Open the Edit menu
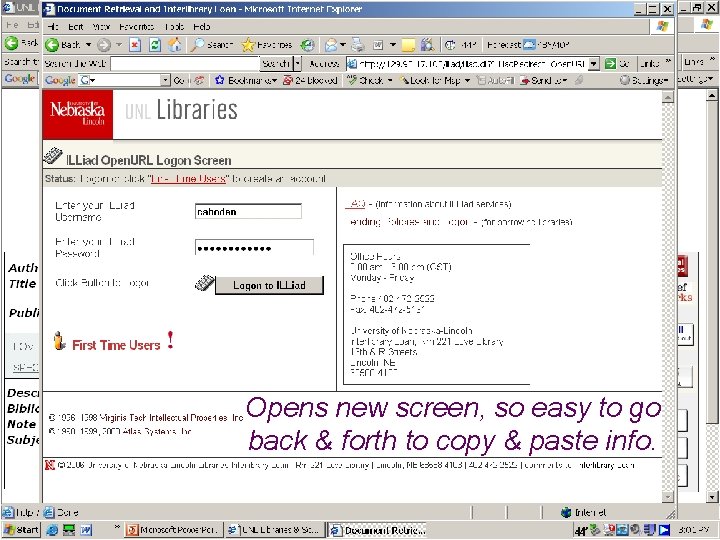This screenshot has height=540, width=720. point(76,27)
